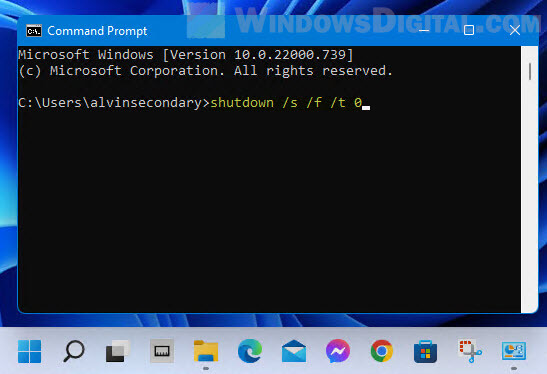Click Command Prompt title bar icon
The height and width of the screenshot is (374, 547).
34,31
